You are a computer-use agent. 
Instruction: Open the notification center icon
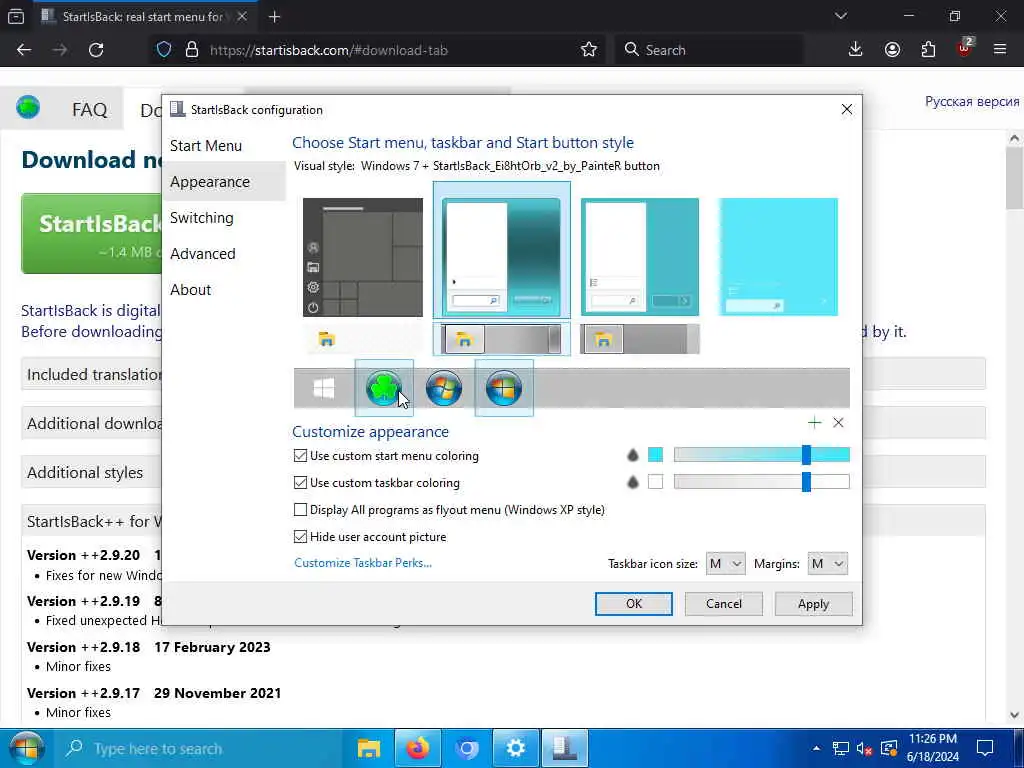984,748
